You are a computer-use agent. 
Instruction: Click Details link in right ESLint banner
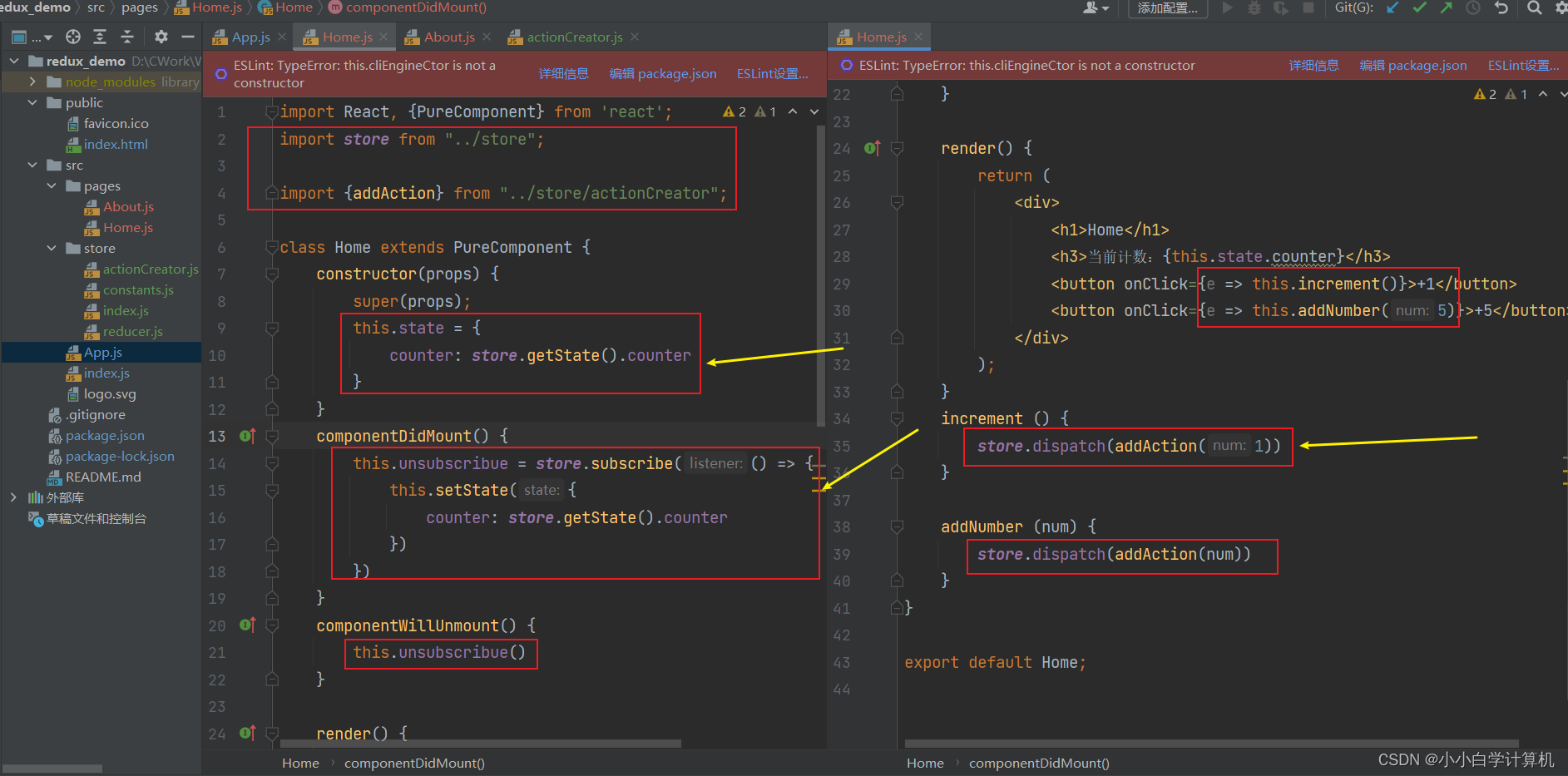click(1313, 65)
